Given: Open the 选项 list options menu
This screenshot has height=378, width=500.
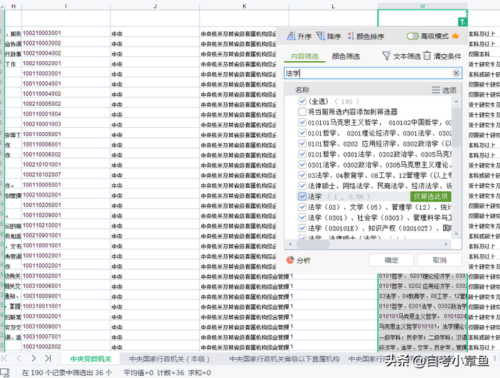Looking at the screenshot, I should point(444,90).
